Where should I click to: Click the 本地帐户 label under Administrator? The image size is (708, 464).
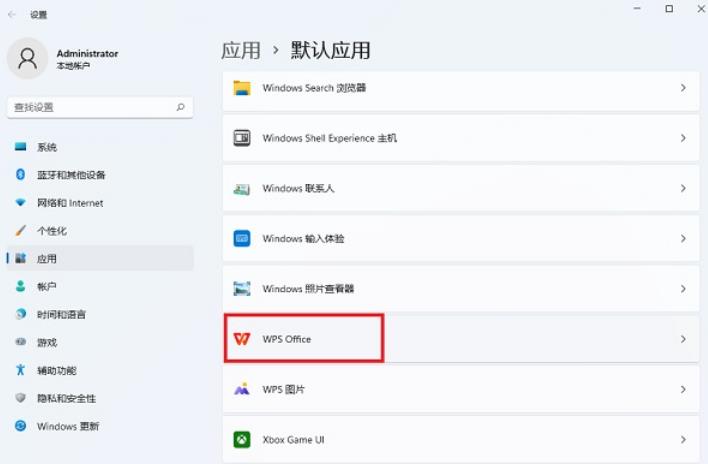pos(73,66)
